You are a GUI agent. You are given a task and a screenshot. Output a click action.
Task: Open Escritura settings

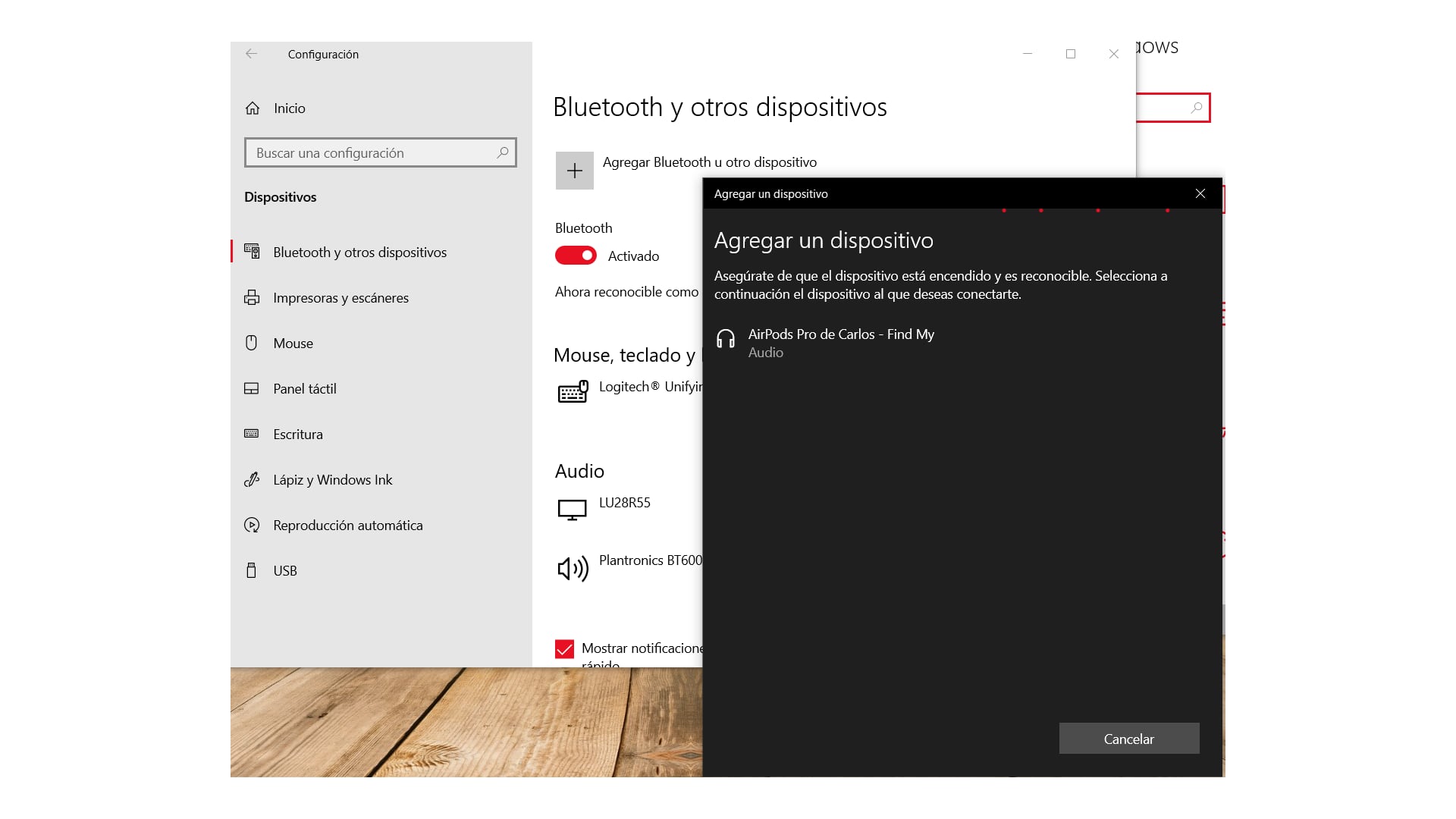pyautogui.click(x=381, y=434)
